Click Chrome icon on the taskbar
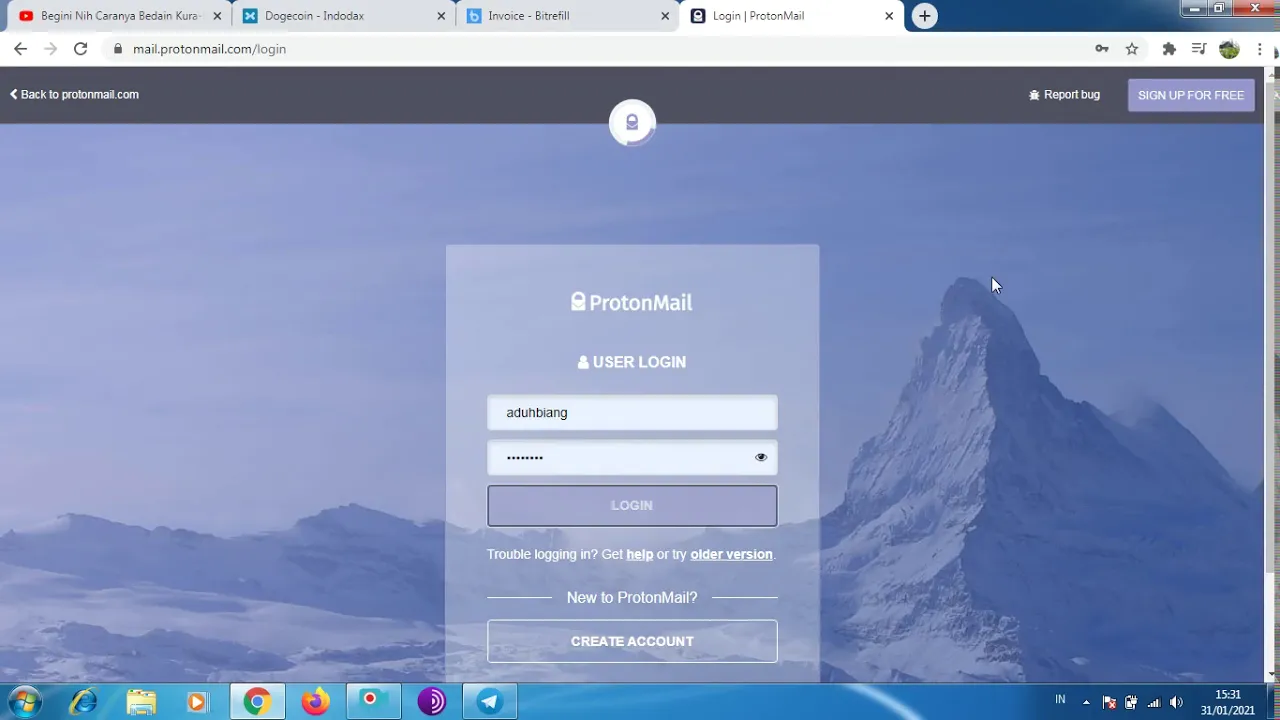This screenshot has width=1280, height=720. (257, 702)
